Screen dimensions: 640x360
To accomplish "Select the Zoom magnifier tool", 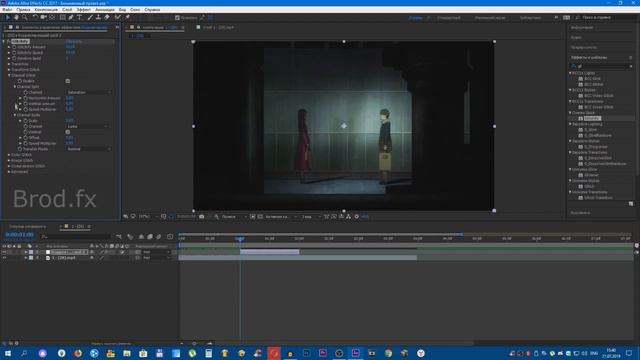I will click(25, 18).
